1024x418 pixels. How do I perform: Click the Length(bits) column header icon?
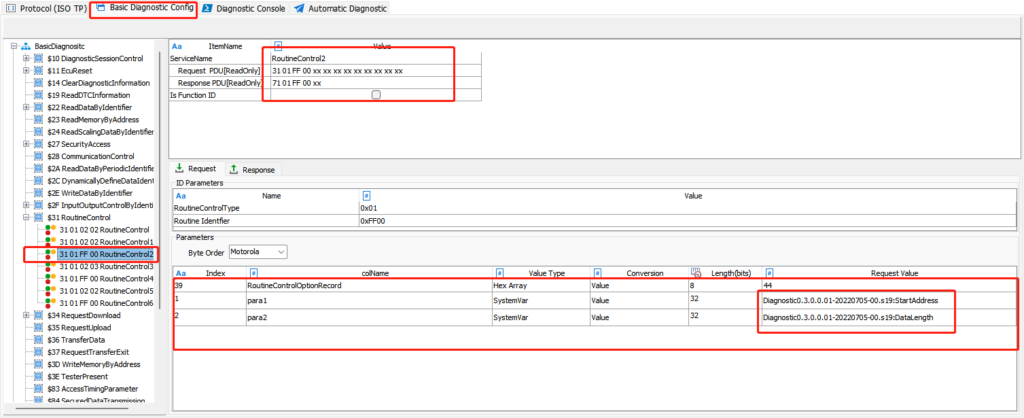[696, 272]
